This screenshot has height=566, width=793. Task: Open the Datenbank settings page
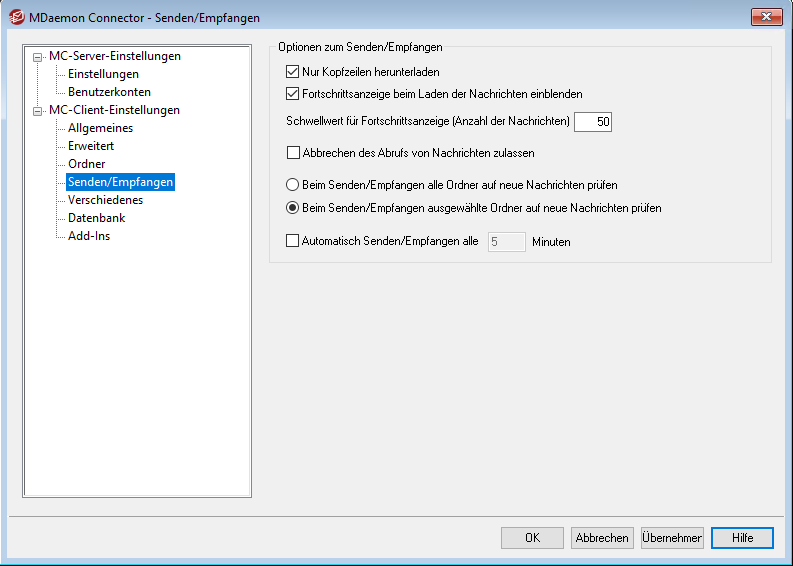[96, 218]
